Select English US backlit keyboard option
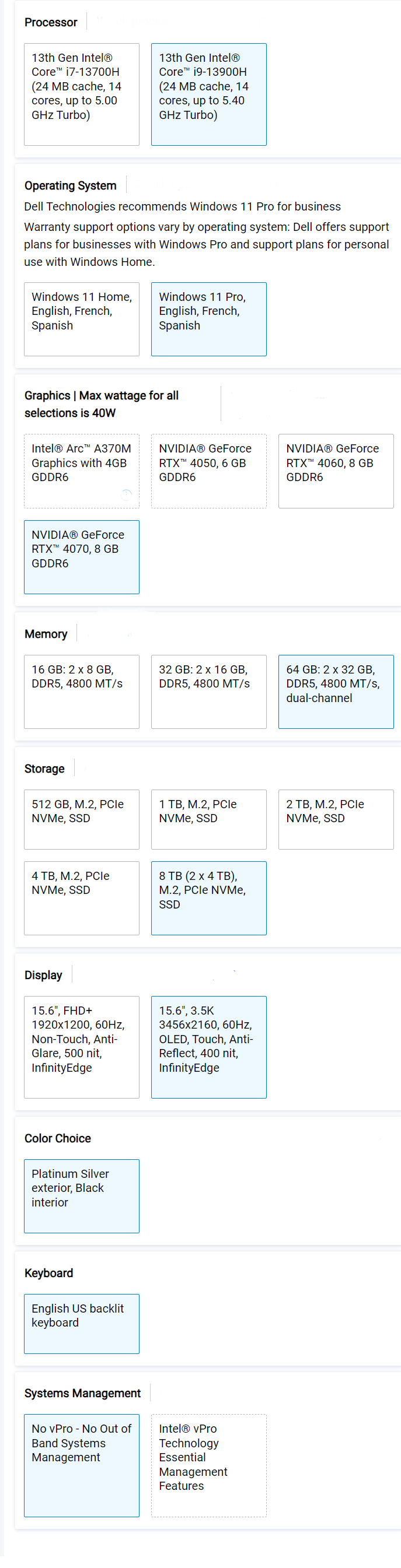Screen dimensions: 401x1568 [82, 1324]
